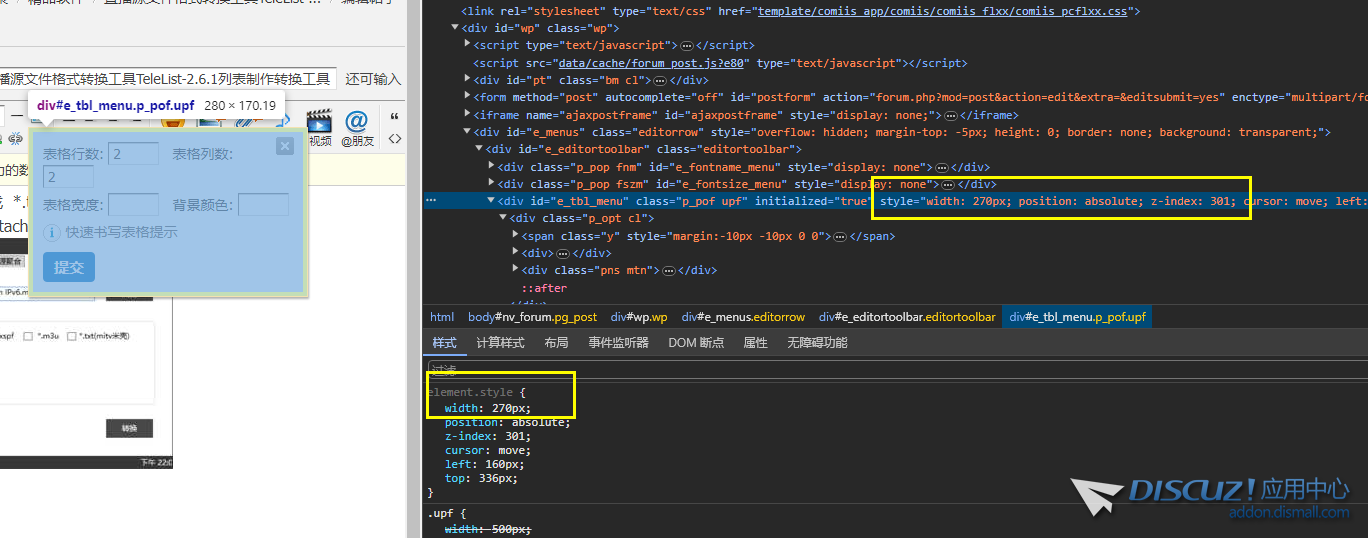Click the 表格行数 input field
This screenshot has width=1368, height=538.
click(134, 154)
